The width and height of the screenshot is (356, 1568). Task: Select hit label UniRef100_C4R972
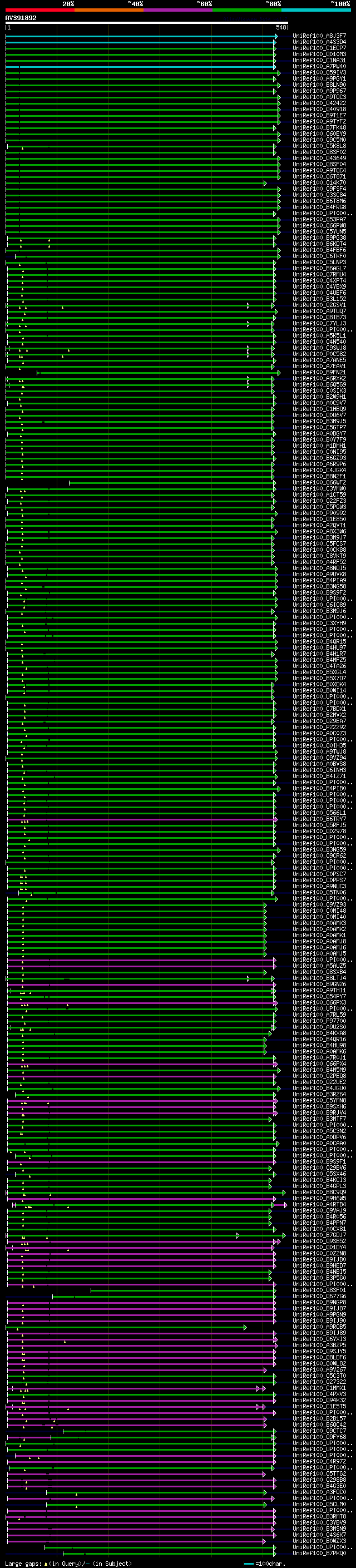coord(319,1461)
